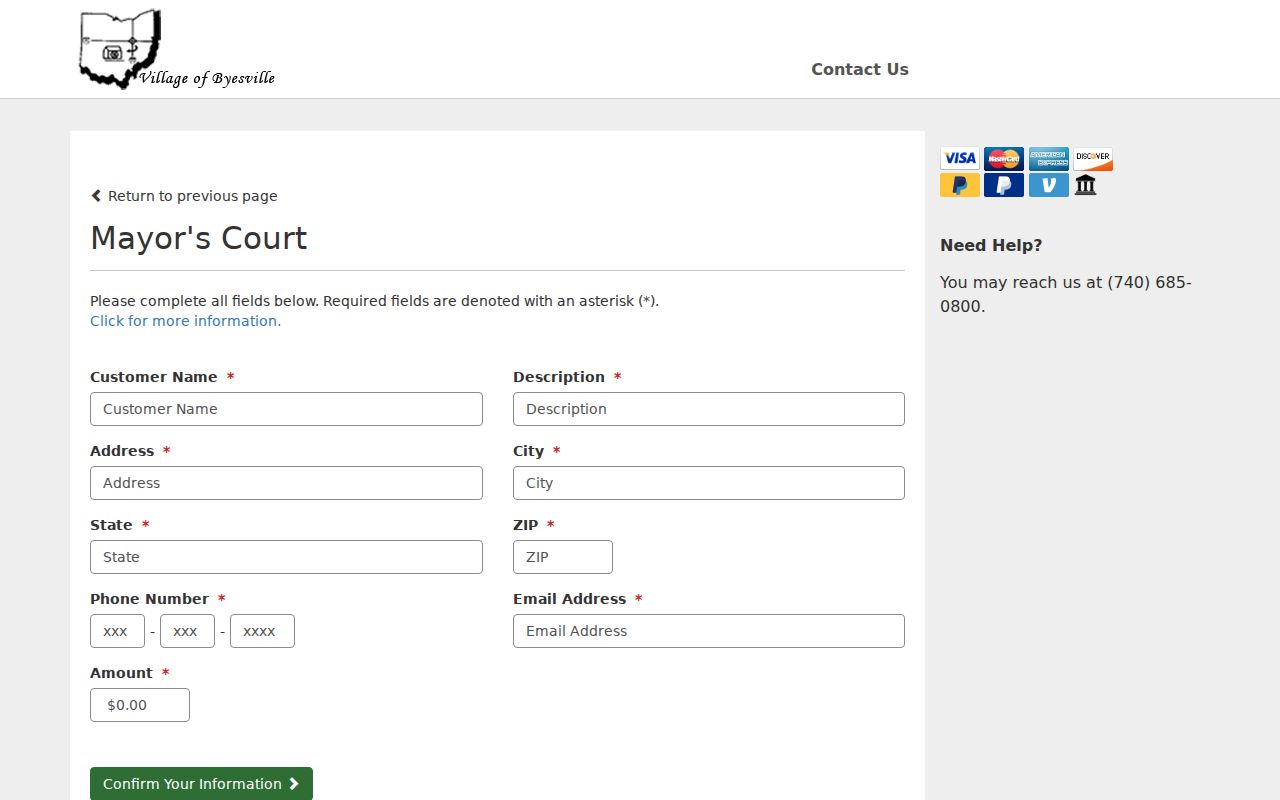Click the Customer Name label

click(153, 377)
